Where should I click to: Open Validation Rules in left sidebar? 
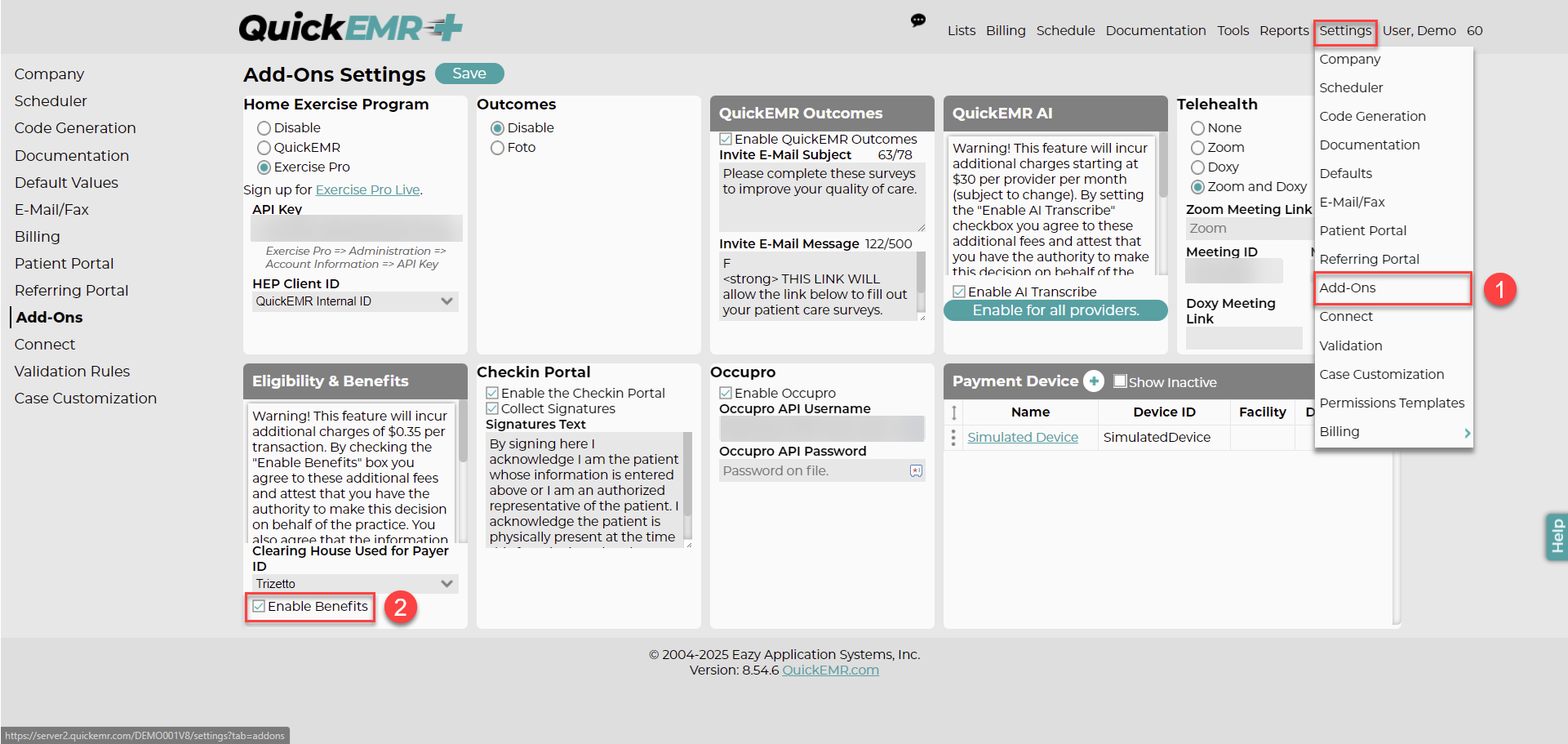coord(72,372)
